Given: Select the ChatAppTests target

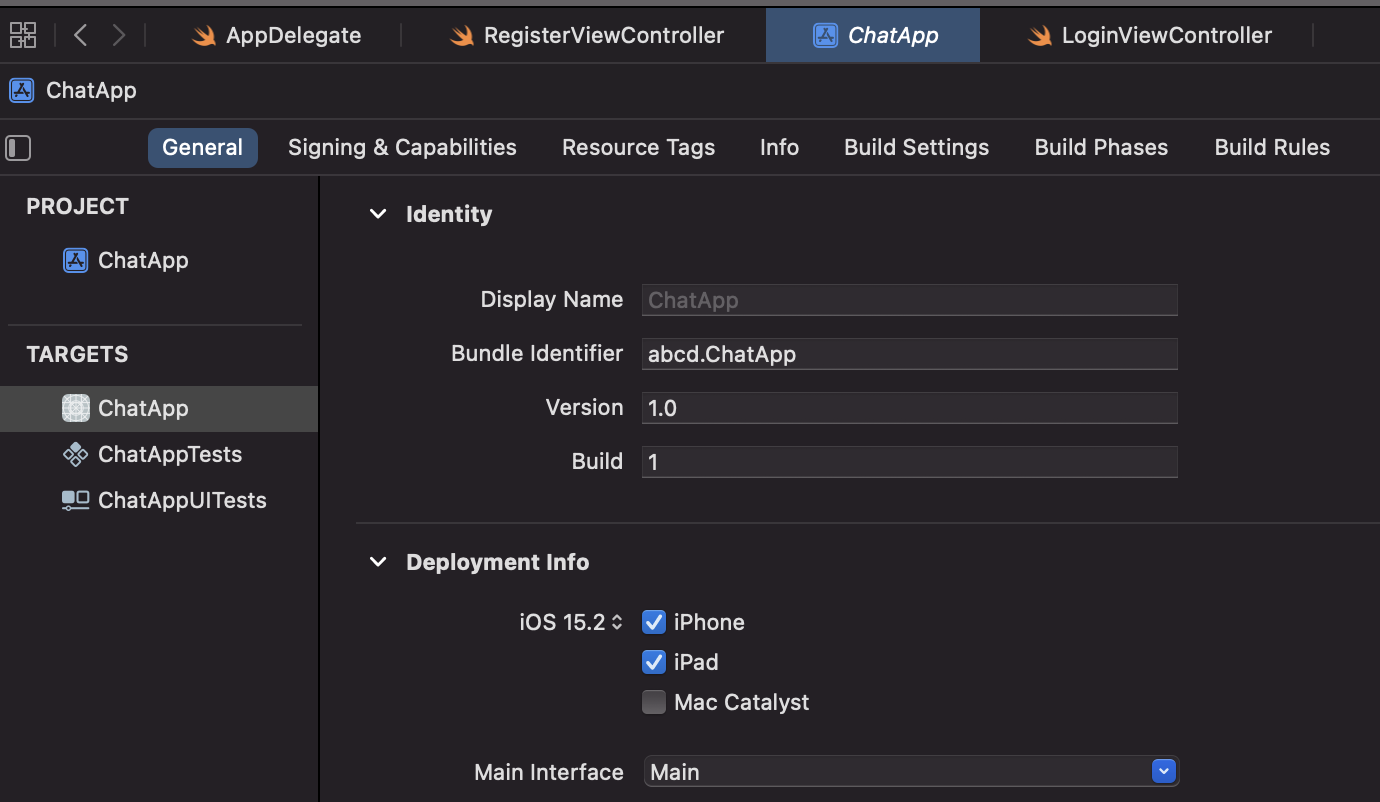Looking at the screenshot, I should (x=169, y=454).
